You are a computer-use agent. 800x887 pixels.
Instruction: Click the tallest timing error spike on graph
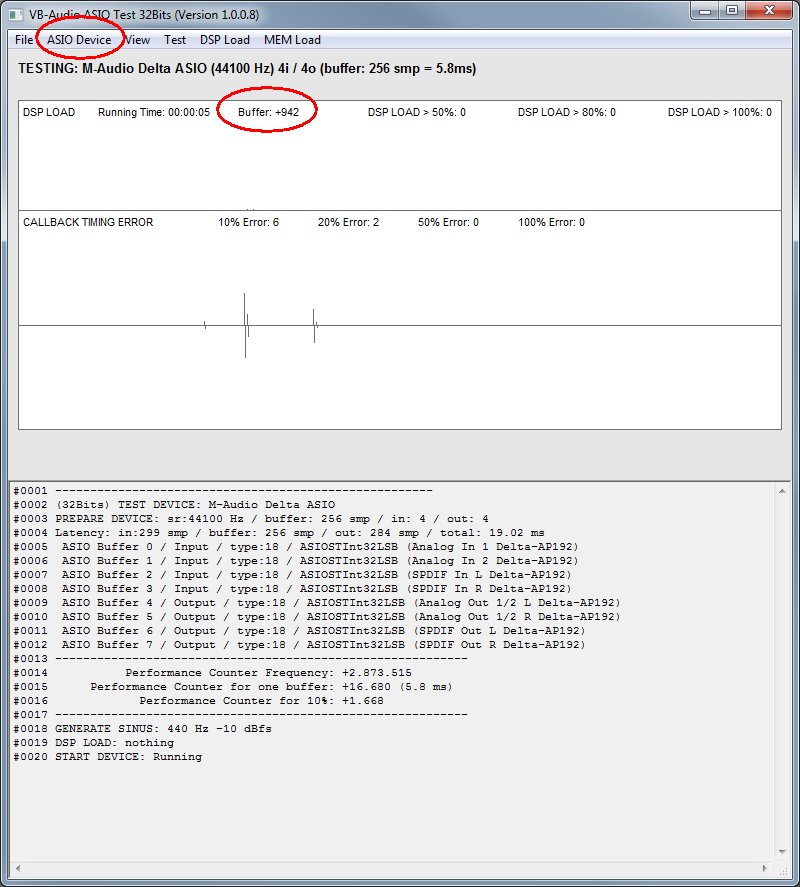pos(245,325)
